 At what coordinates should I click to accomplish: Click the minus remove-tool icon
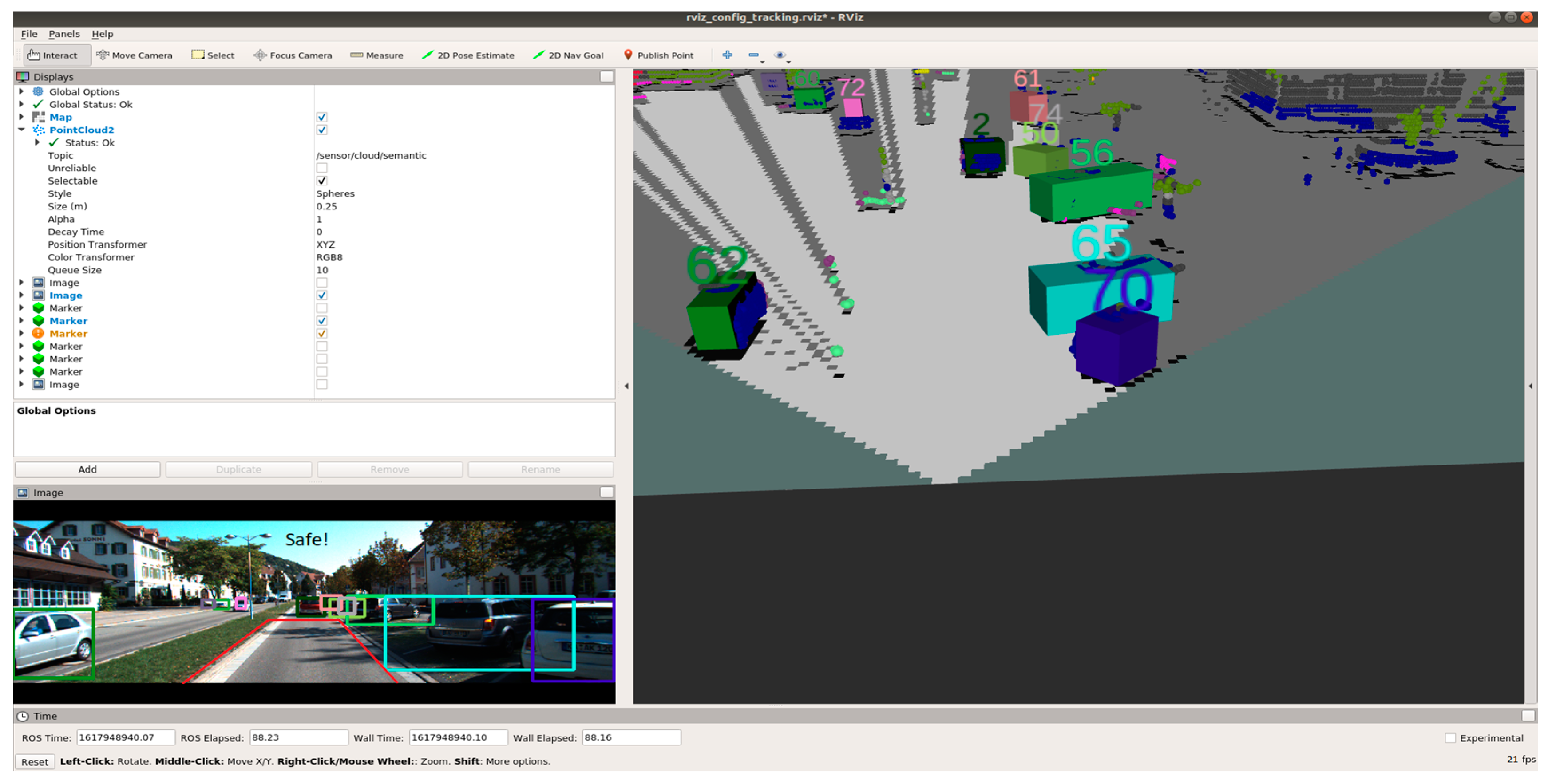point(753,55)
